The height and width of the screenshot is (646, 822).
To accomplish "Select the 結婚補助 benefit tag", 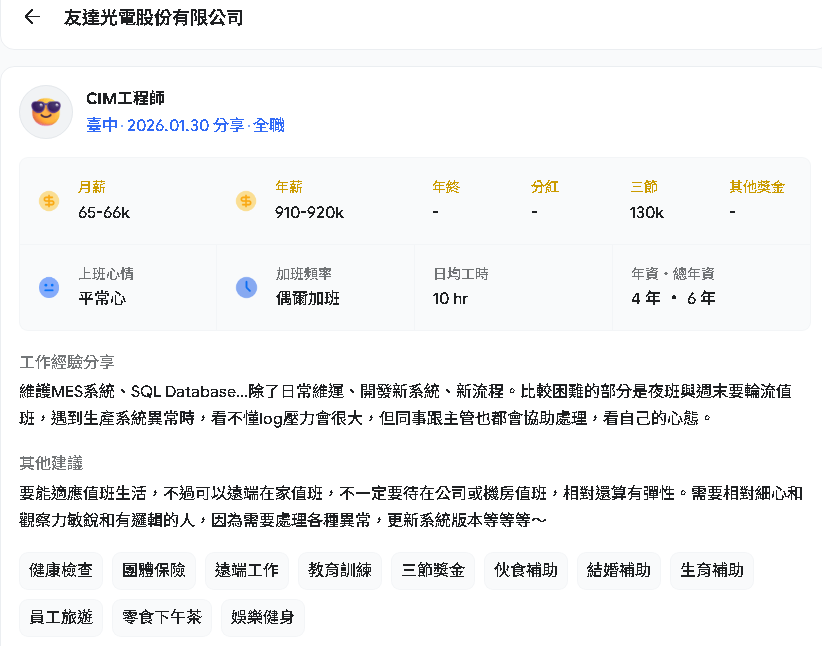I will [x=619, y=570].
